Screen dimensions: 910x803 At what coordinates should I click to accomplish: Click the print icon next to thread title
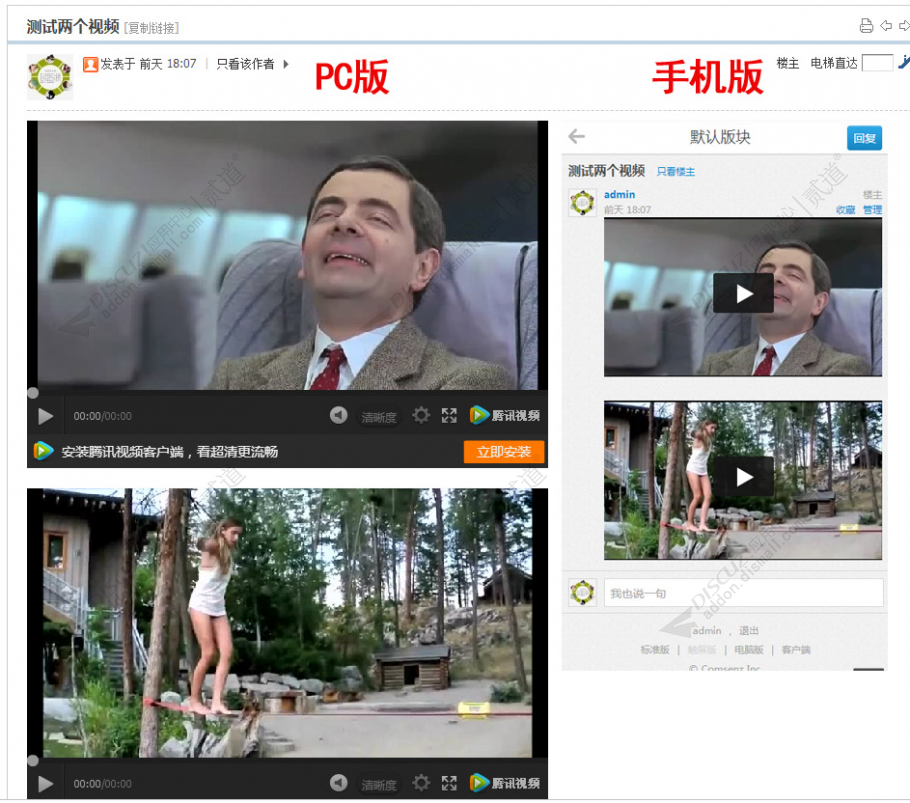tap(866, 26)
